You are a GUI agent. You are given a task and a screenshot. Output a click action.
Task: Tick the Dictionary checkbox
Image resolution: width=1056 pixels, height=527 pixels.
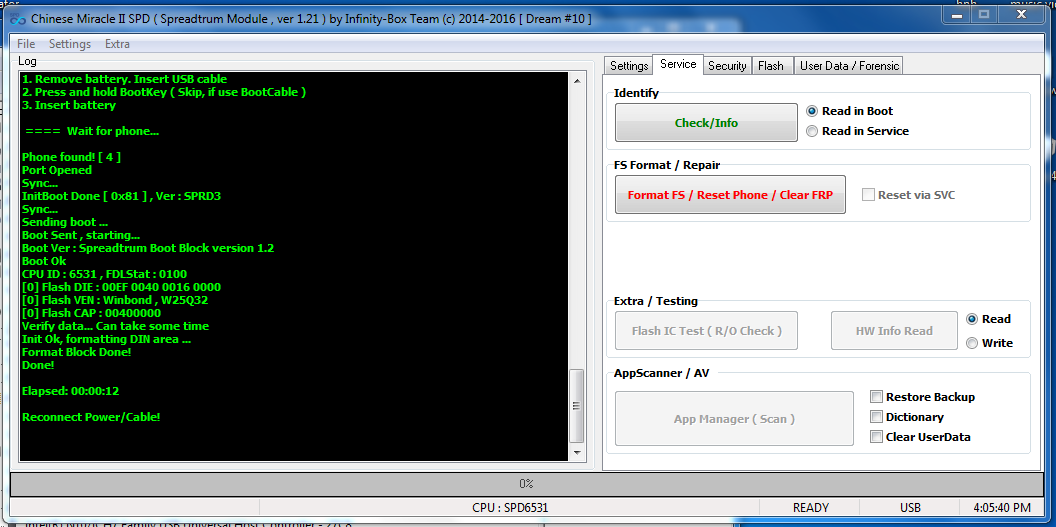click(876, 417)
